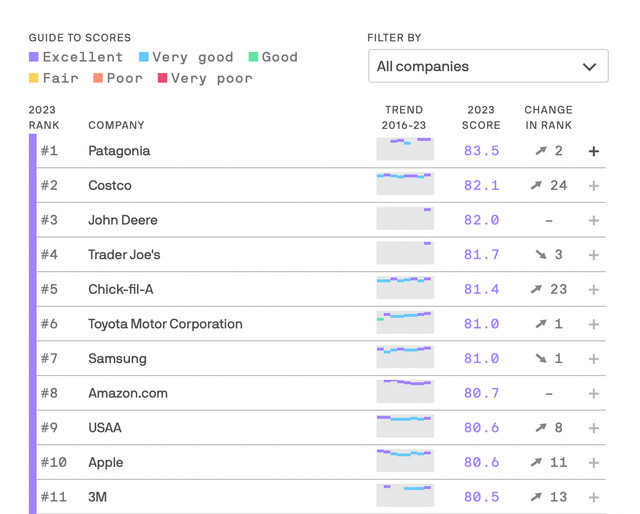This screenshot has width=640, height=514.
Task: Click the 2023 Score column header
Action: 483,118
